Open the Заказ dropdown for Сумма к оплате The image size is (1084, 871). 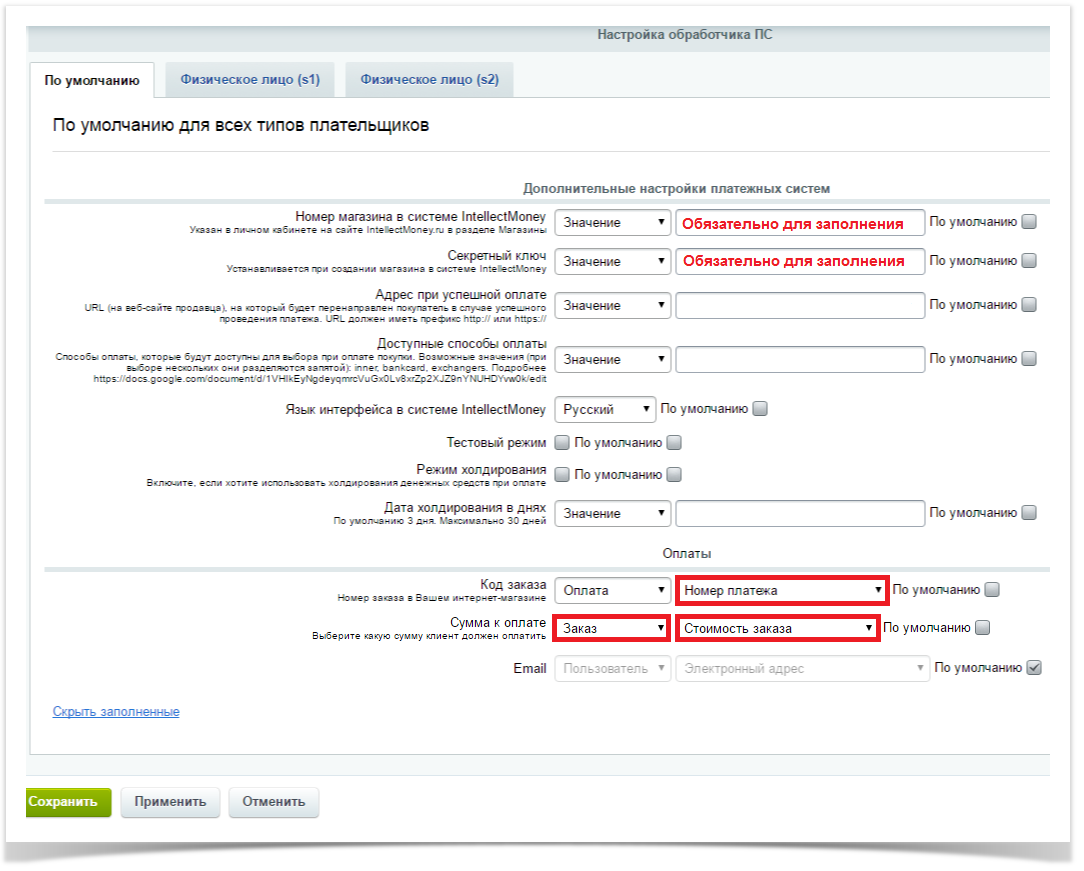[612, 628]
